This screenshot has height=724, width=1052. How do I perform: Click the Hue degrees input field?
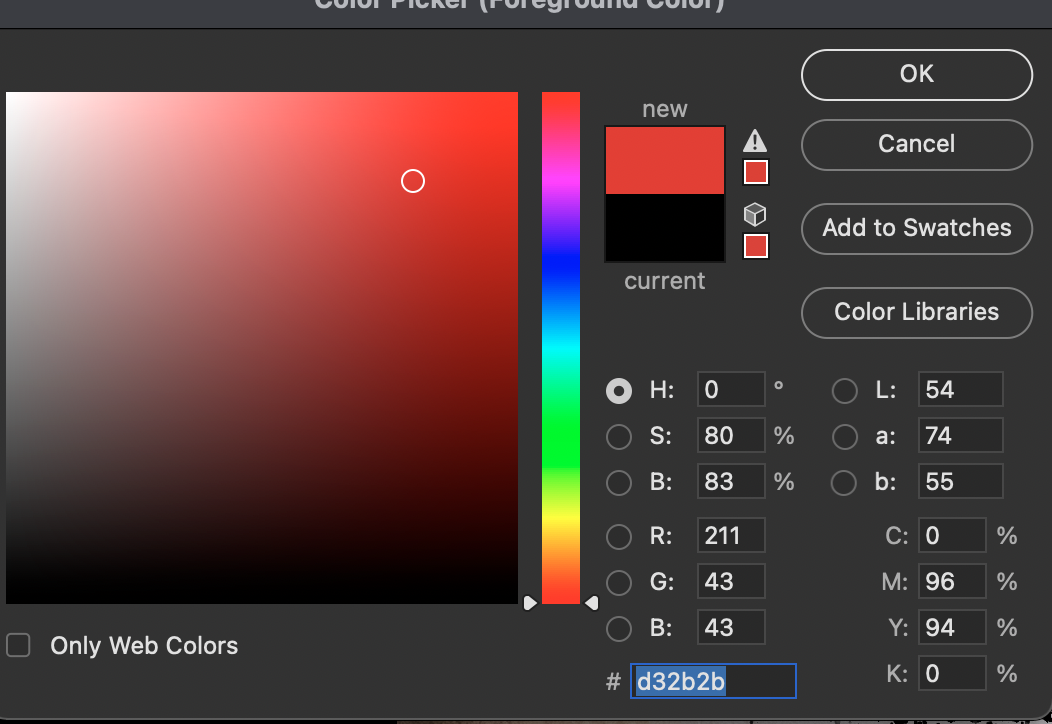click(731, 390)
